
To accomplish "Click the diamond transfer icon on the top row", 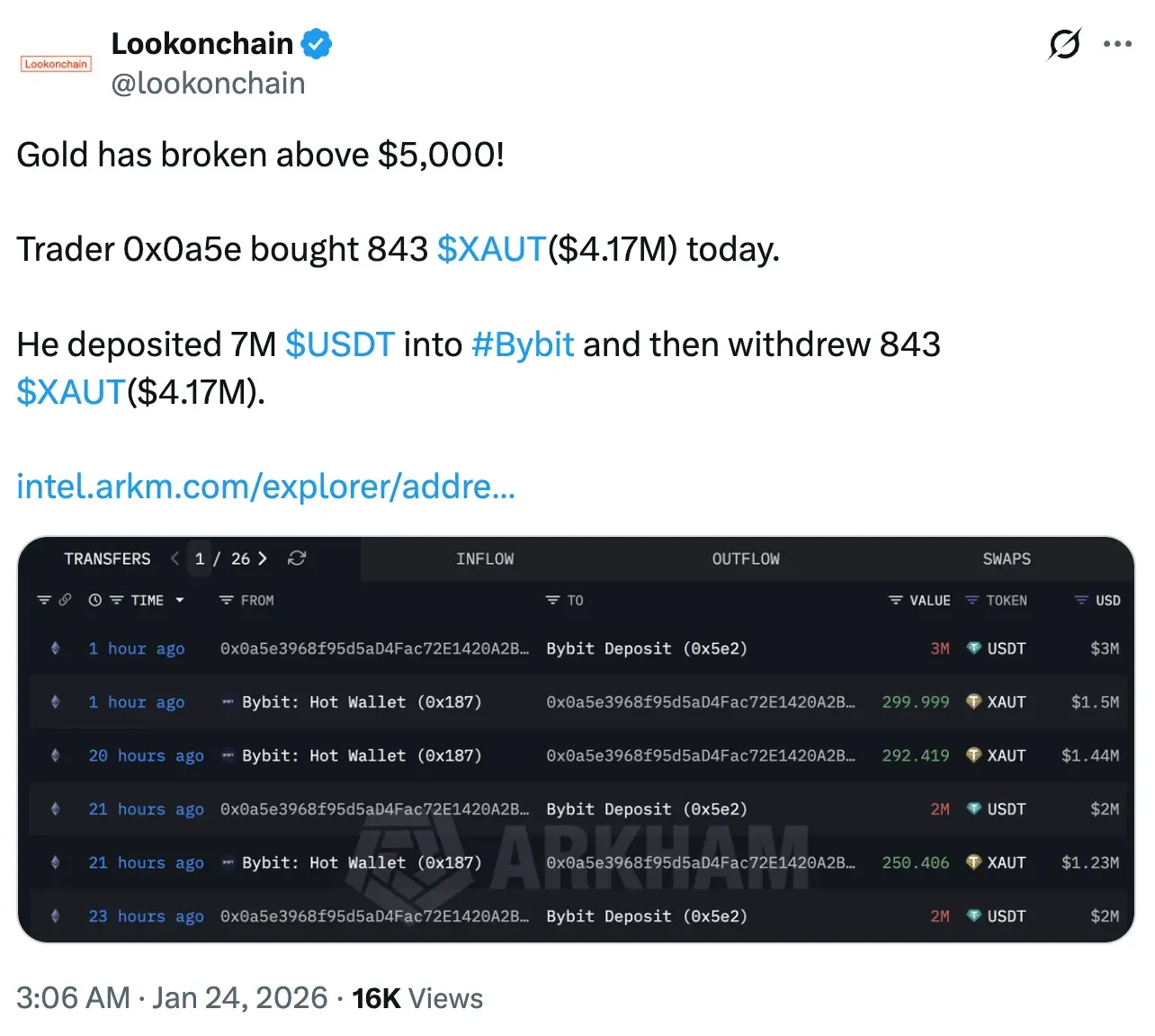I will pyautogui.click(x=56, y=648).
